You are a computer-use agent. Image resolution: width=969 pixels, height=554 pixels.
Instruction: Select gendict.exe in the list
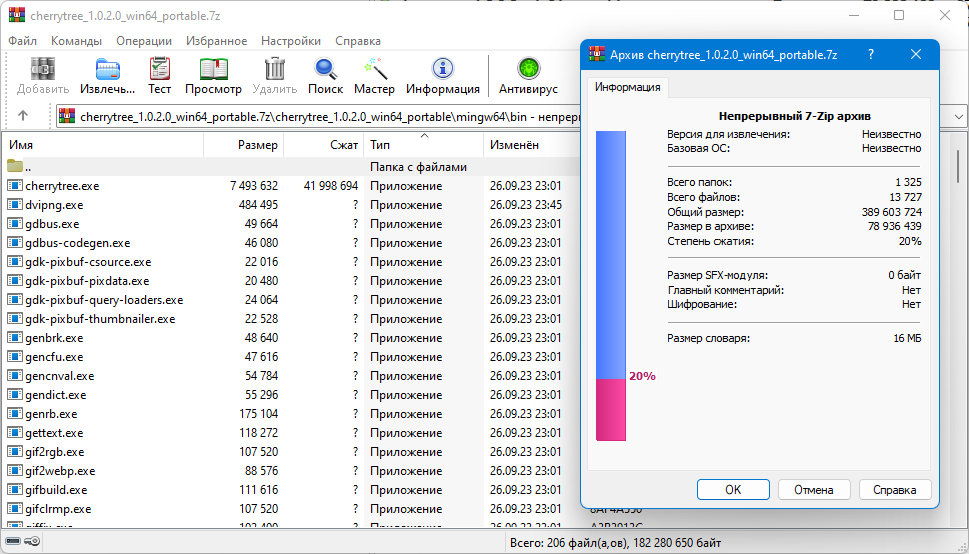point(56,394)
